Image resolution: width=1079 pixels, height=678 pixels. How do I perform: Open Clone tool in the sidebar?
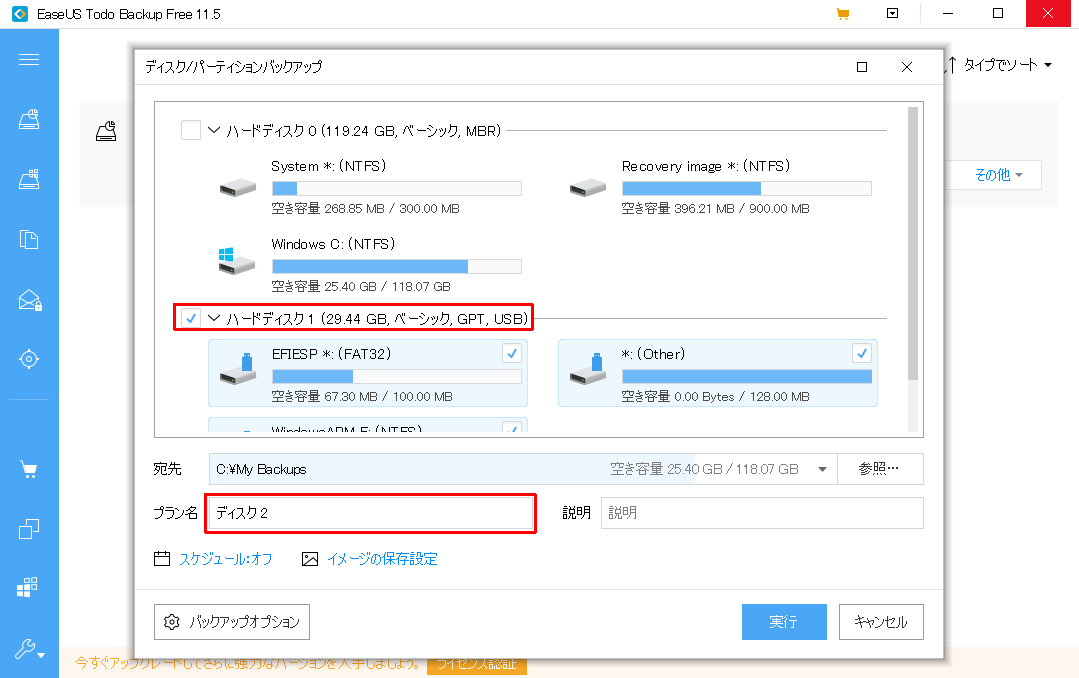point(29,529)
